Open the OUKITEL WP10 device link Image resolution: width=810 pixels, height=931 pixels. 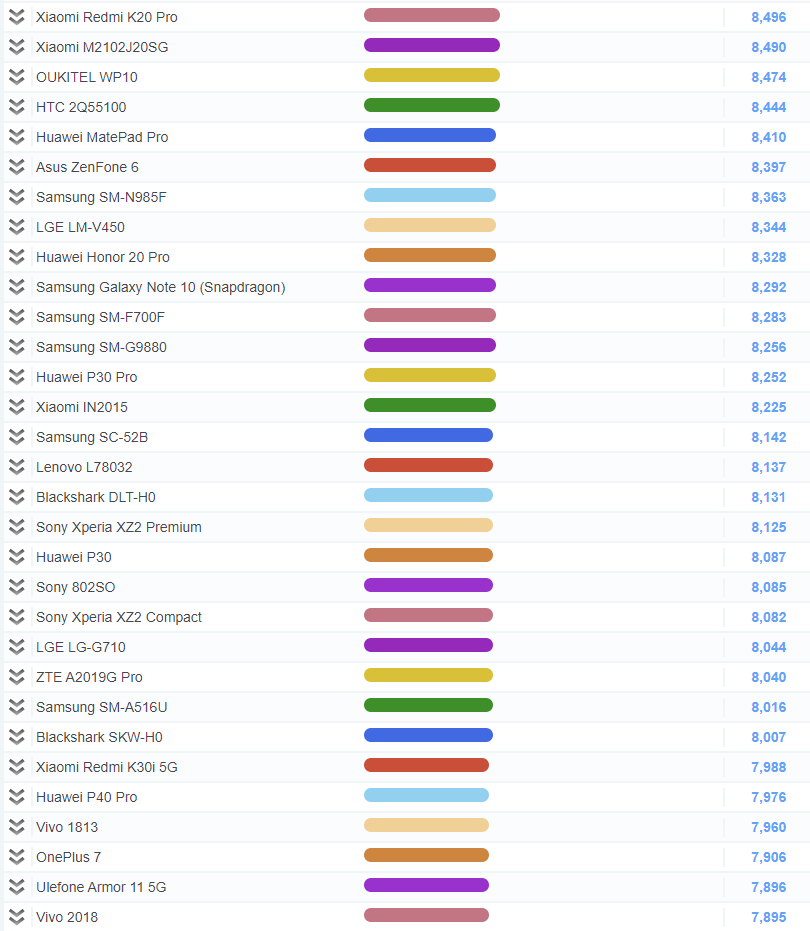pyautogui.click(x=87, y=77)
